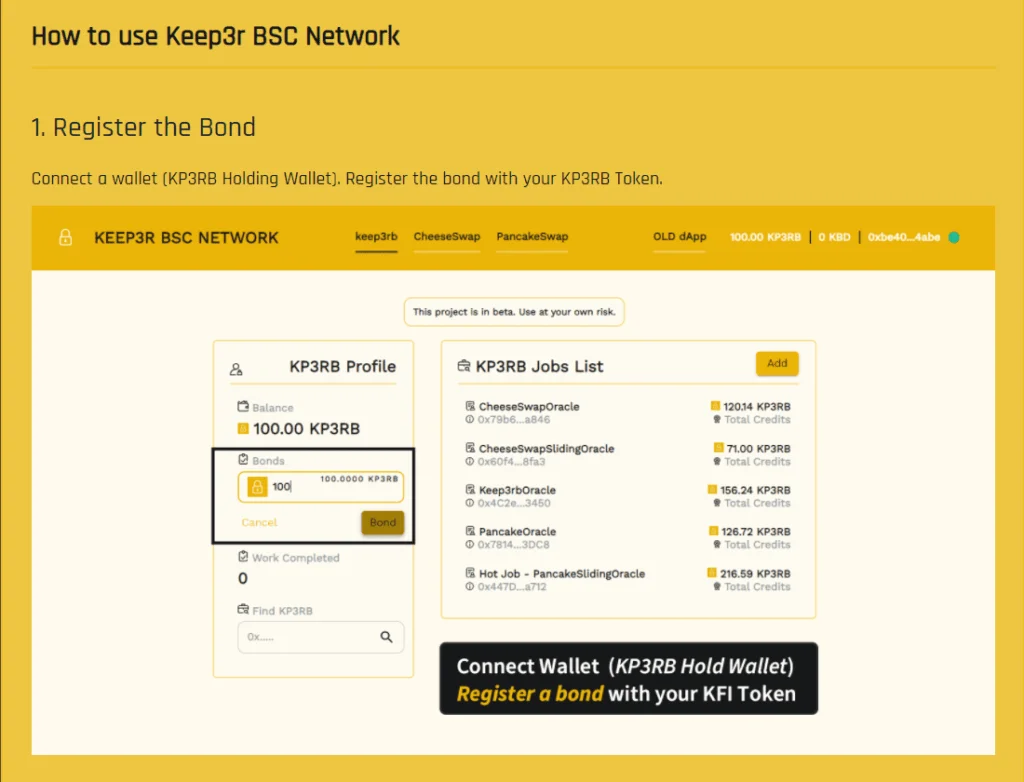Toggle the green wallet connection indicator
The width and height of the screenshot is (1024, 782).
[x=953, y=237]
